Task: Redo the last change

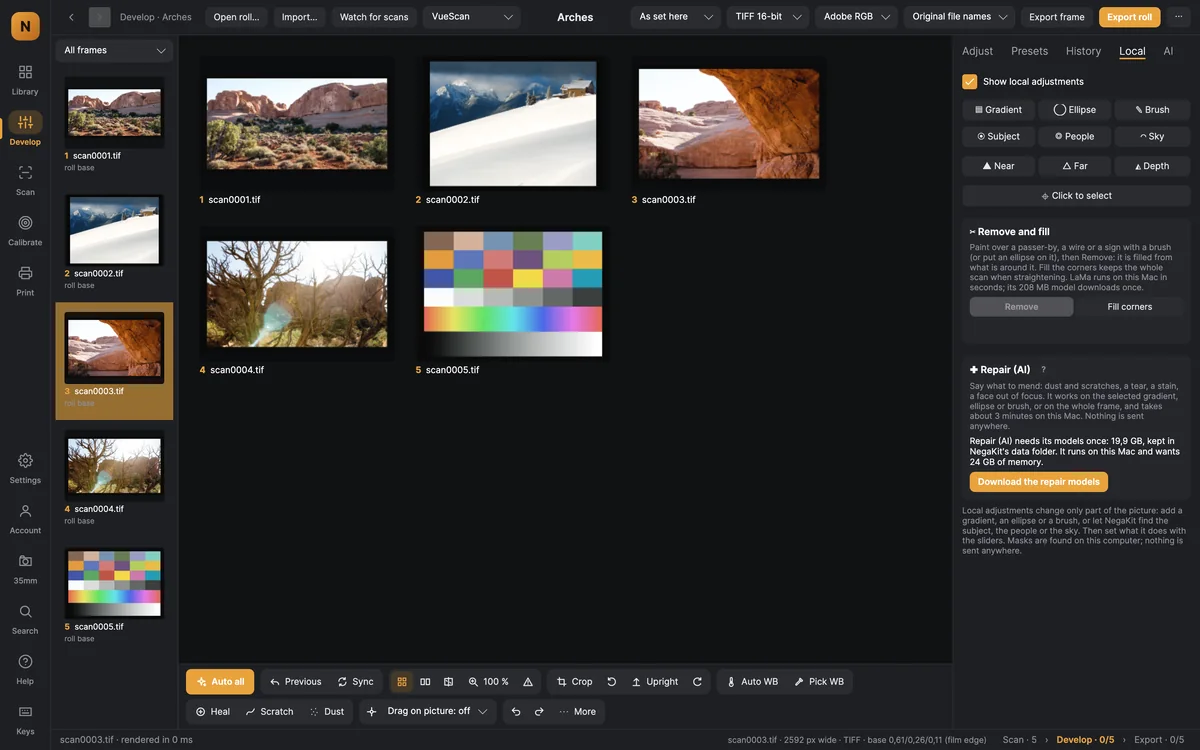Action: [x=539, y=712]
